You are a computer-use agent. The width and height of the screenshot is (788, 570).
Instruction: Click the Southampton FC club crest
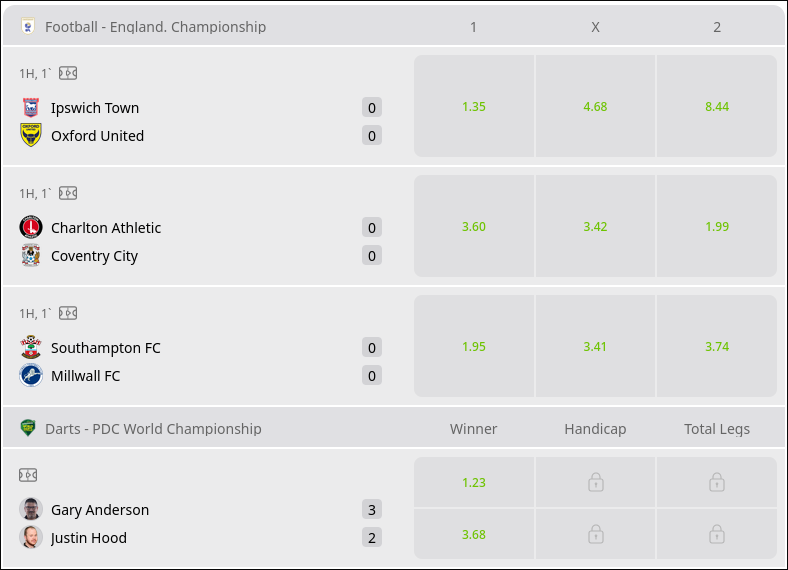tap(30, 348)
